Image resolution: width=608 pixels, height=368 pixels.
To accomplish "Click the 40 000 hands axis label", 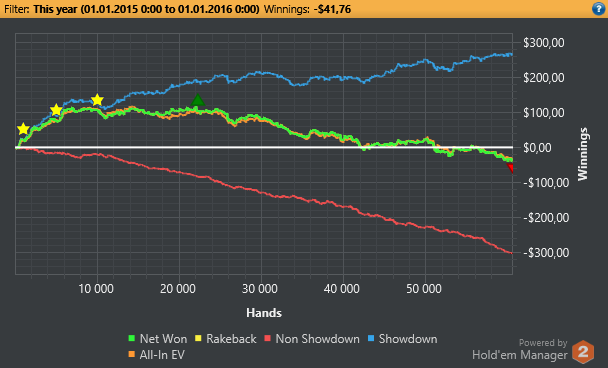I will 342,289.
